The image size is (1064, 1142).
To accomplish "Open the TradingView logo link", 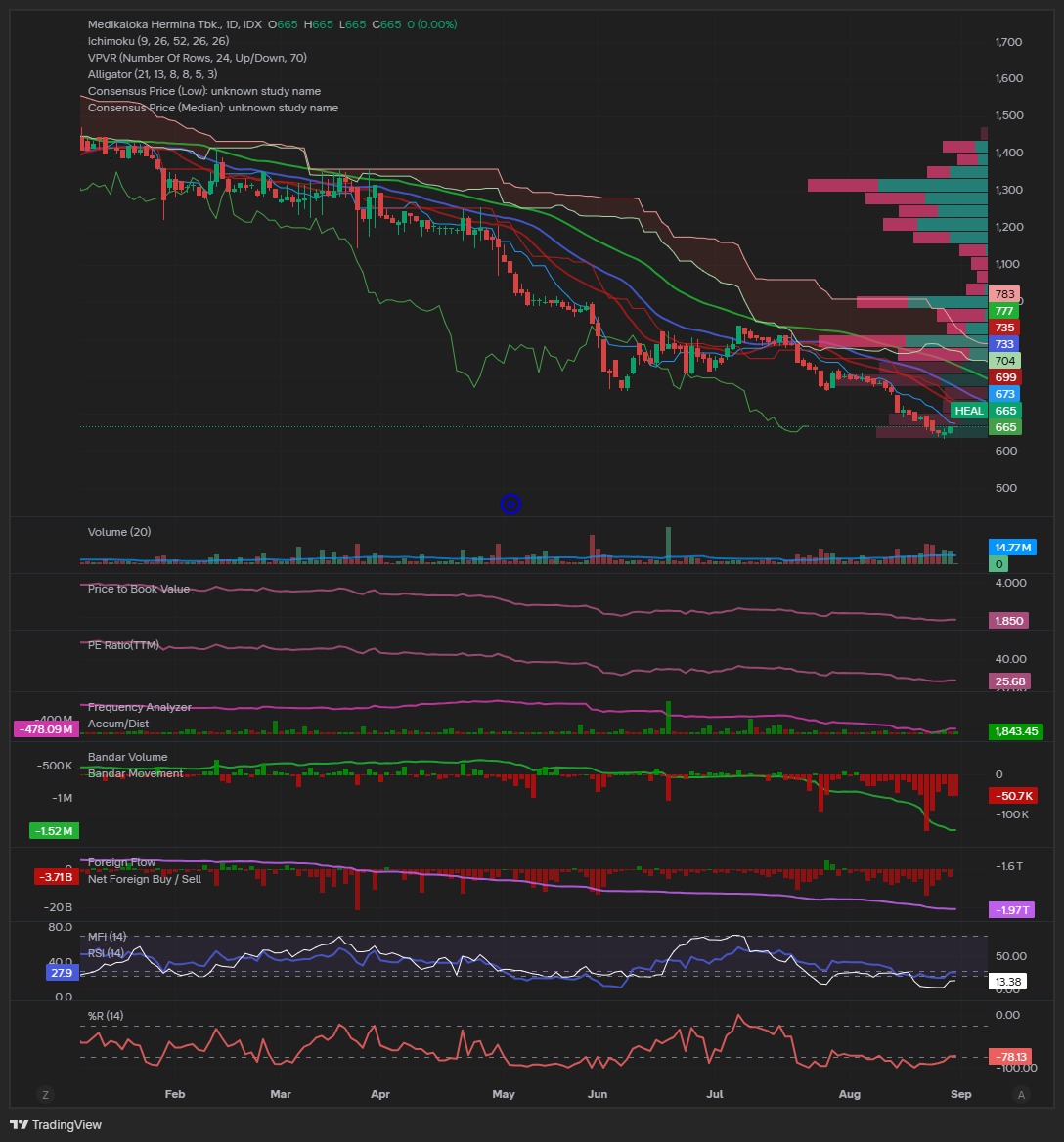I will tap(56, 1124).
